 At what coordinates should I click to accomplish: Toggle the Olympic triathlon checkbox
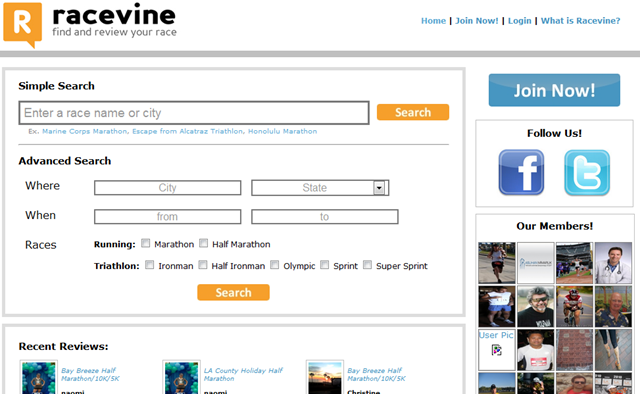coord(275,265)
